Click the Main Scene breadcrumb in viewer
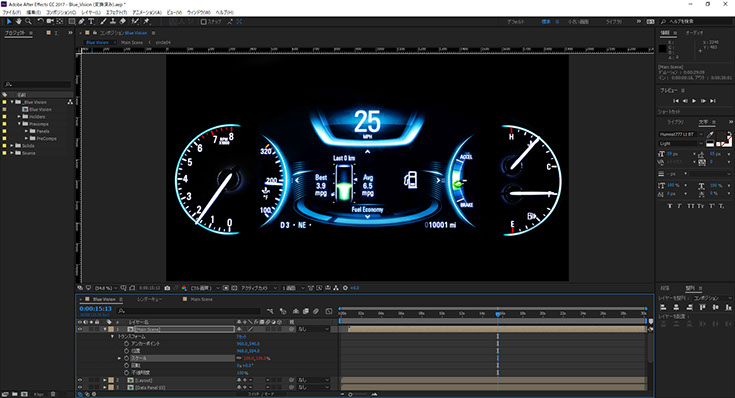This screenshot has width=735, height=398. (x=132, y=42)
